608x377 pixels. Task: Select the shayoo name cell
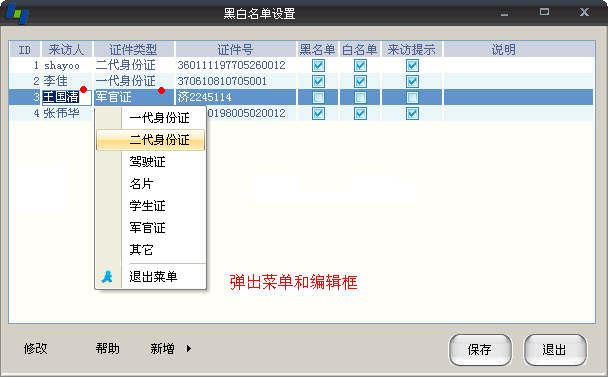(x=67, y=65)
